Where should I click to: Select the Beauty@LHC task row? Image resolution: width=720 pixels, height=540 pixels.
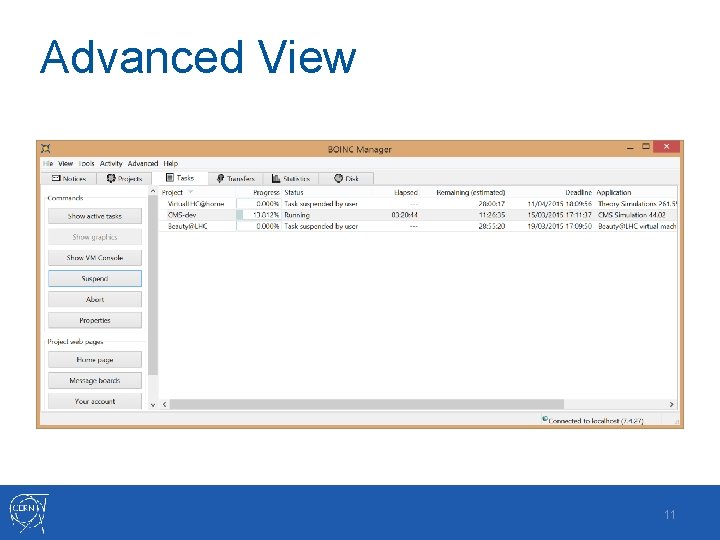418,226
